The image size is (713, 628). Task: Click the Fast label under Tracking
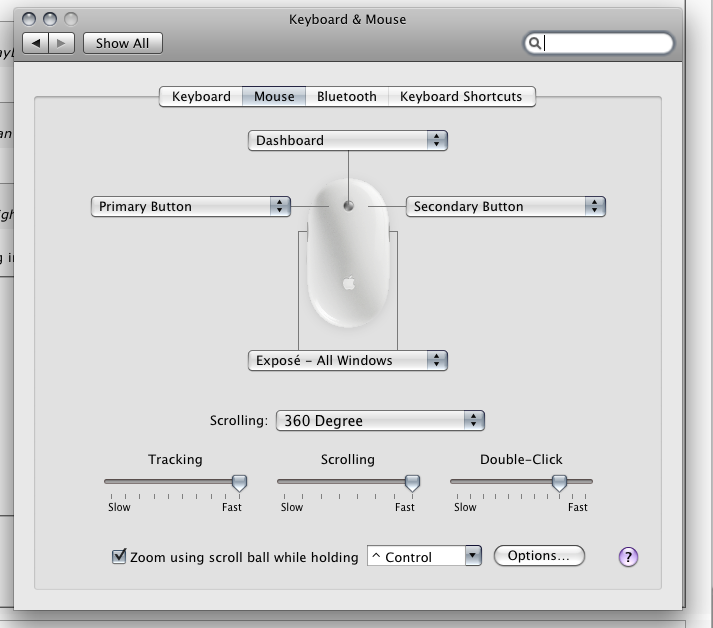(231, 507)
